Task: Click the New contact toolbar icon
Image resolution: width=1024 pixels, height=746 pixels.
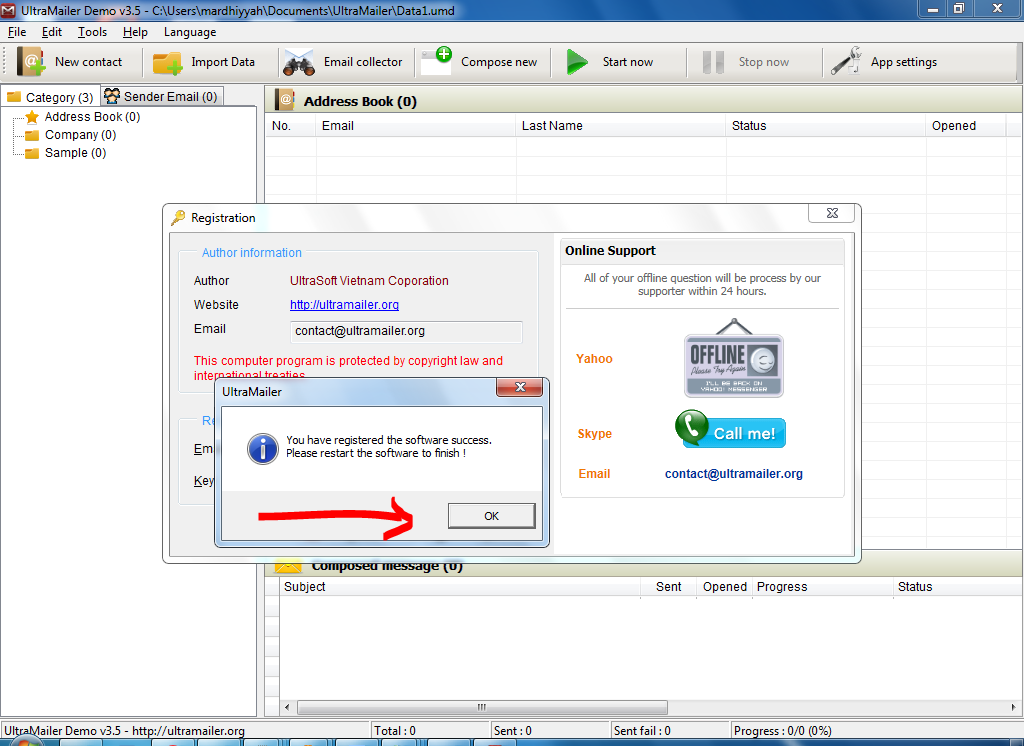Action: 31,62
